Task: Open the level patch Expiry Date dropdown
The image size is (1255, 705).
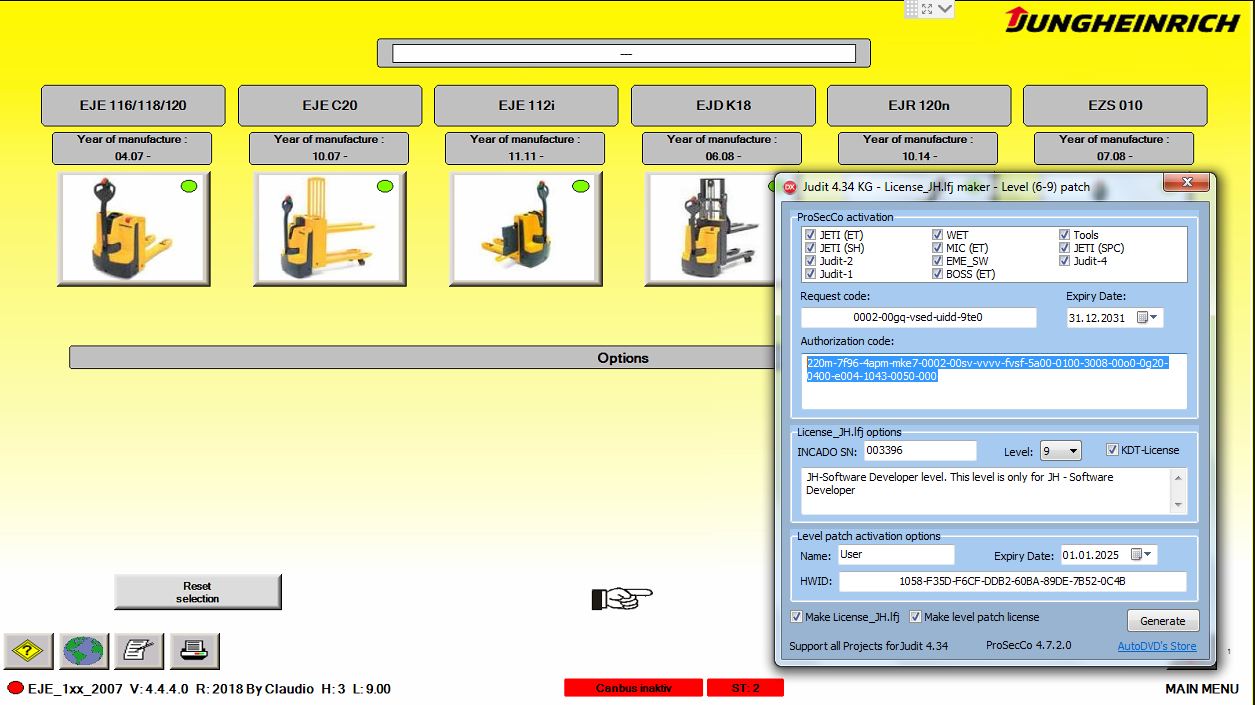Action: pyautogui.click(x=1148, y=555)
